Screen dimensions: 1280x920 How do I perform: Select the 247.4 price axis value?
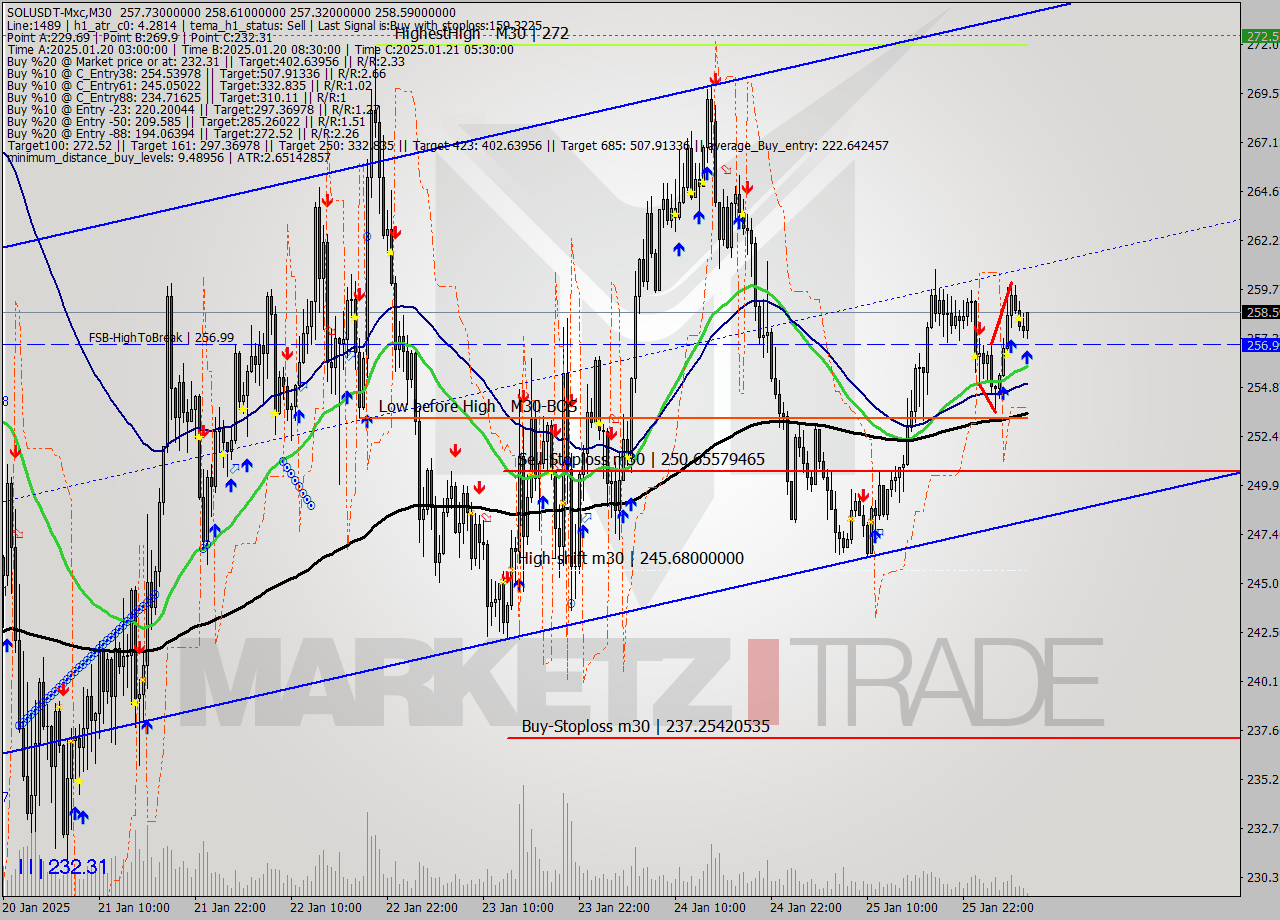coord(1261,535)
